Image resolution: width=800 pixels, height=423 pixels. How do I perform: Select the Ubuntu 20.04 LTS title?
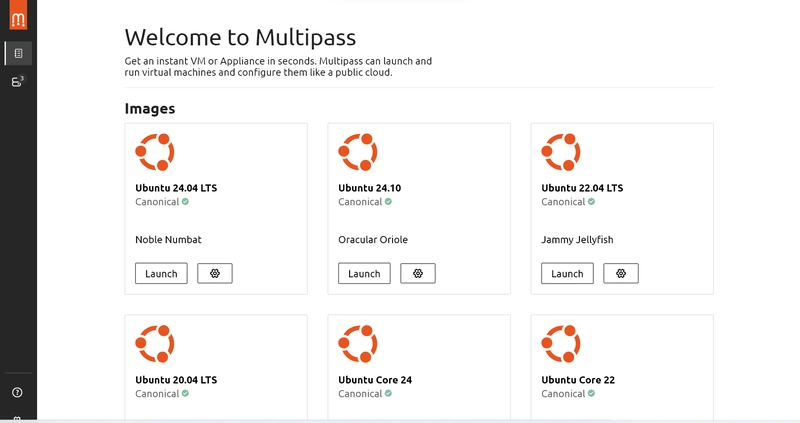(176, 380)
